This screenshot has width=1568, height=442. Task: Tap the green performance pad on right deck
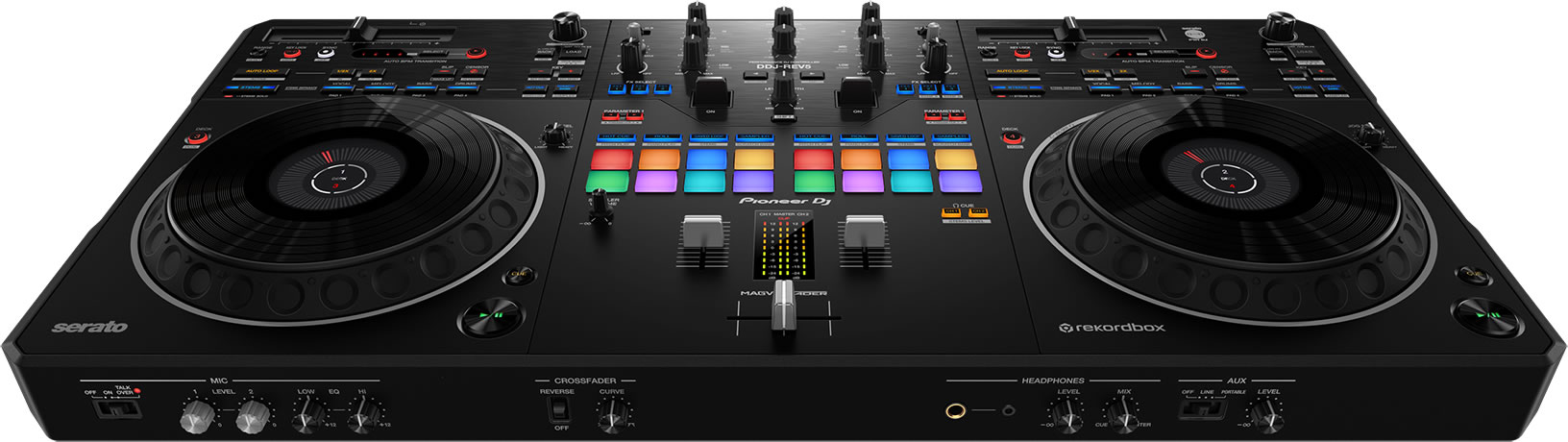813,180
